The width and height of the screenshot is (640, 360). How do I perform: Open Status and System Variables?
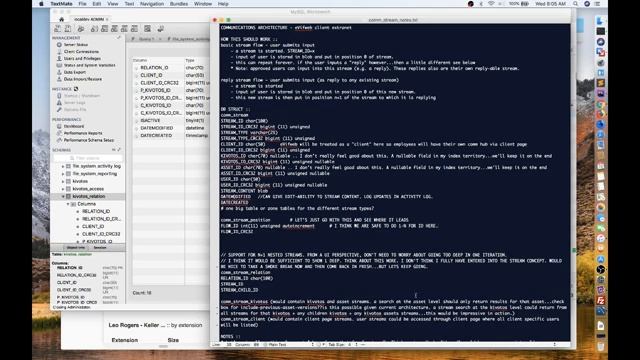[89, 65]
